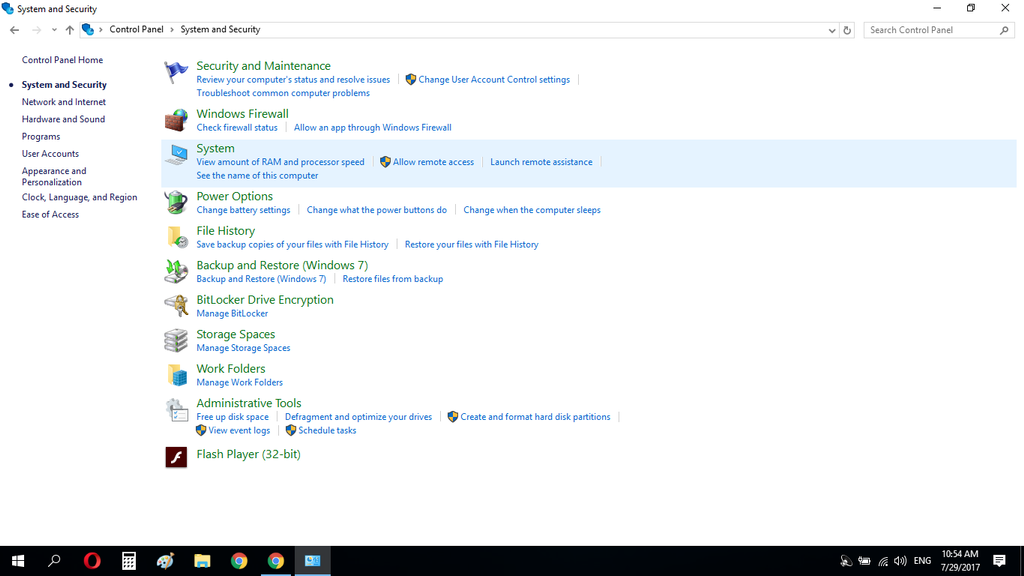Click the ENG language indicator
Image resolution: width=1024 pixels, height=576 pixels.
pyautogui.click(x=922, y=561)
